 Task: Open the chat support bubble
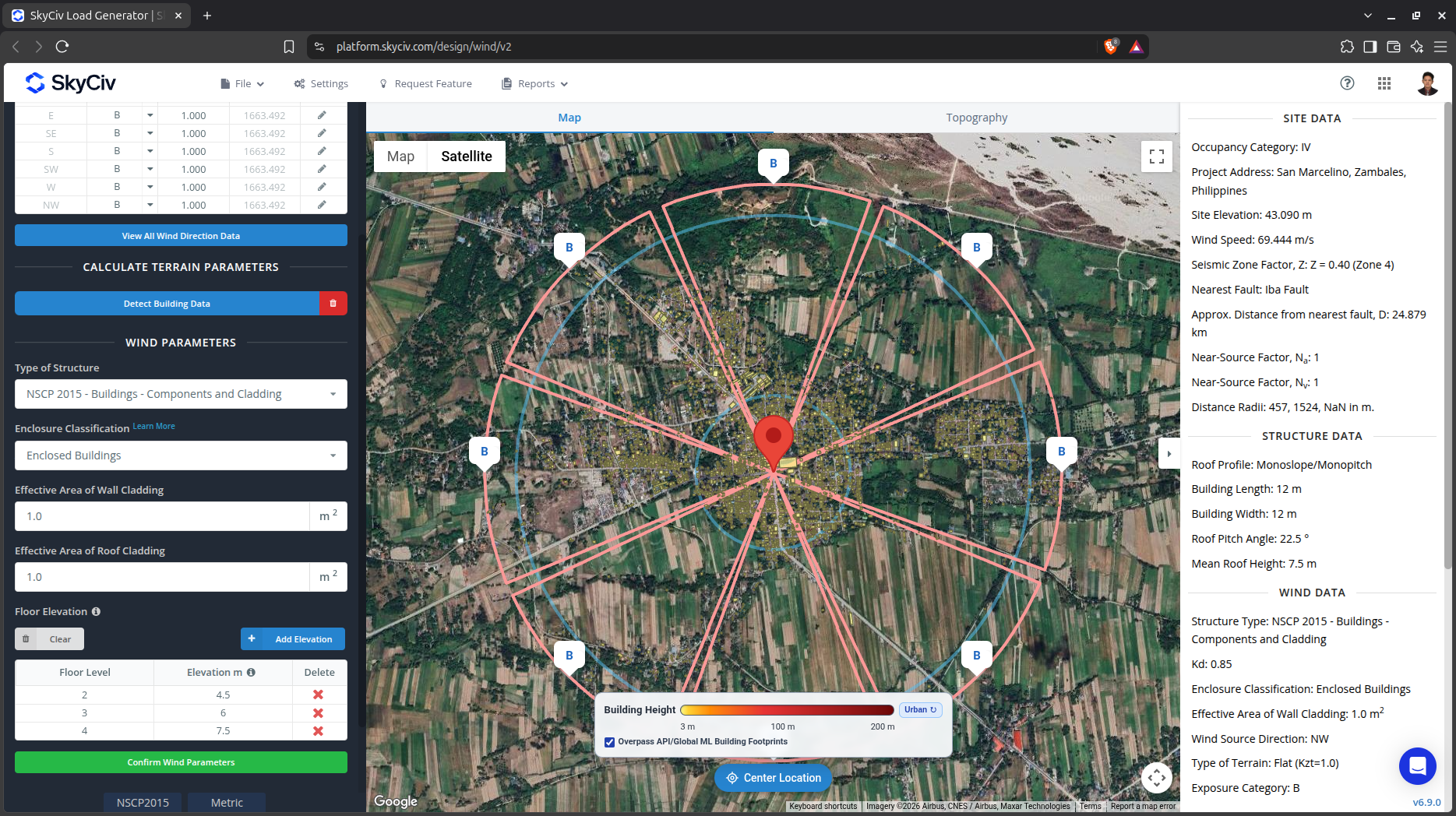tap(1418, 766)
